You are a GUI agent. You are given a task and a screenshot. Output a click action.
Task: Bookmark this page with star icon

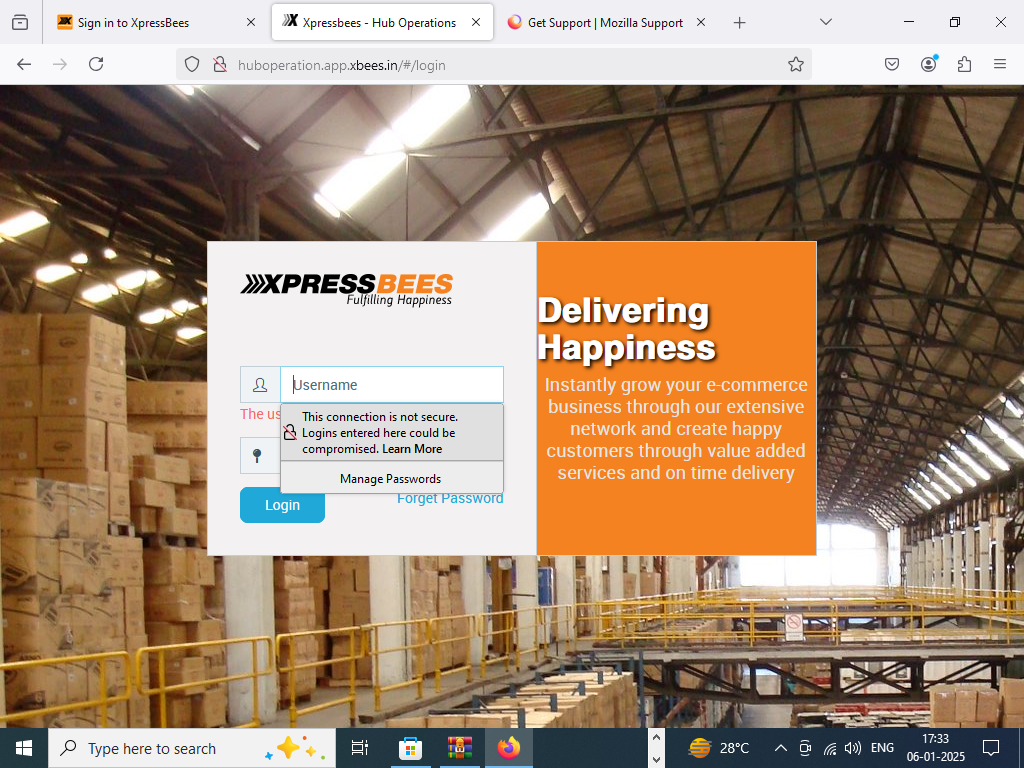click(x=795, y=65)
